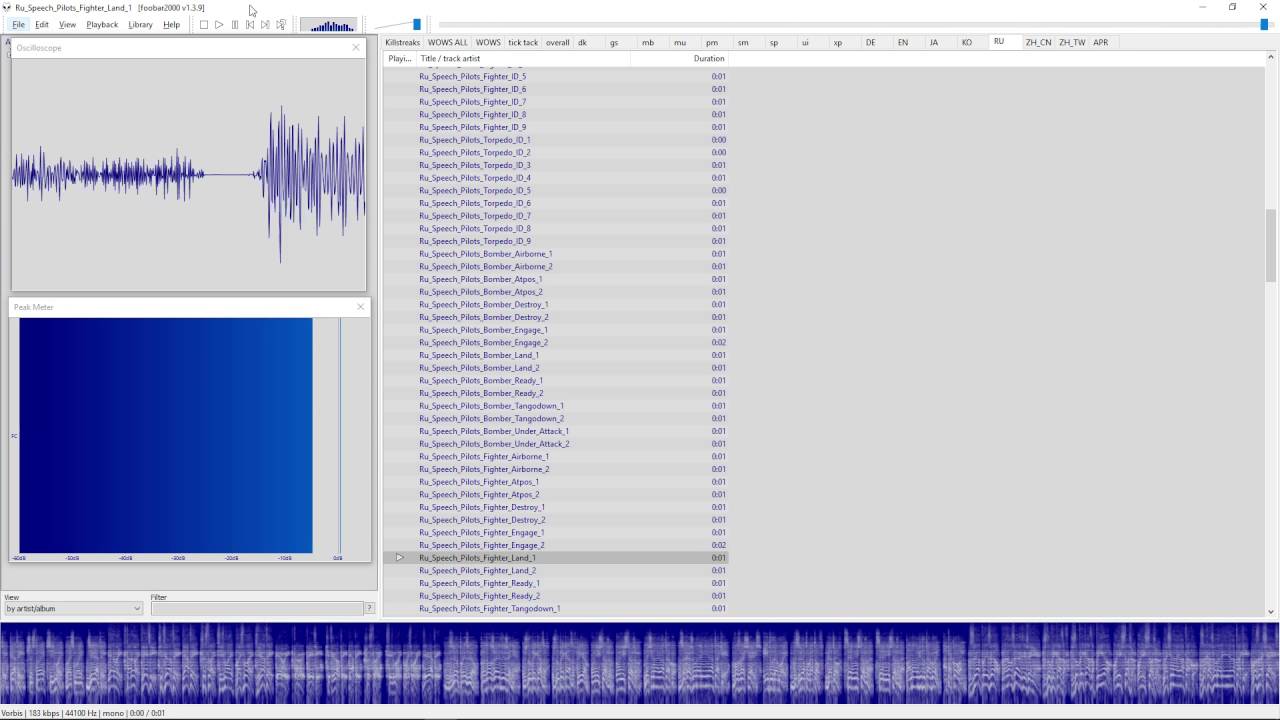Click the scroll up arrow of playlist
The width and height of the screenshot is (1280, 720).
1271,58
